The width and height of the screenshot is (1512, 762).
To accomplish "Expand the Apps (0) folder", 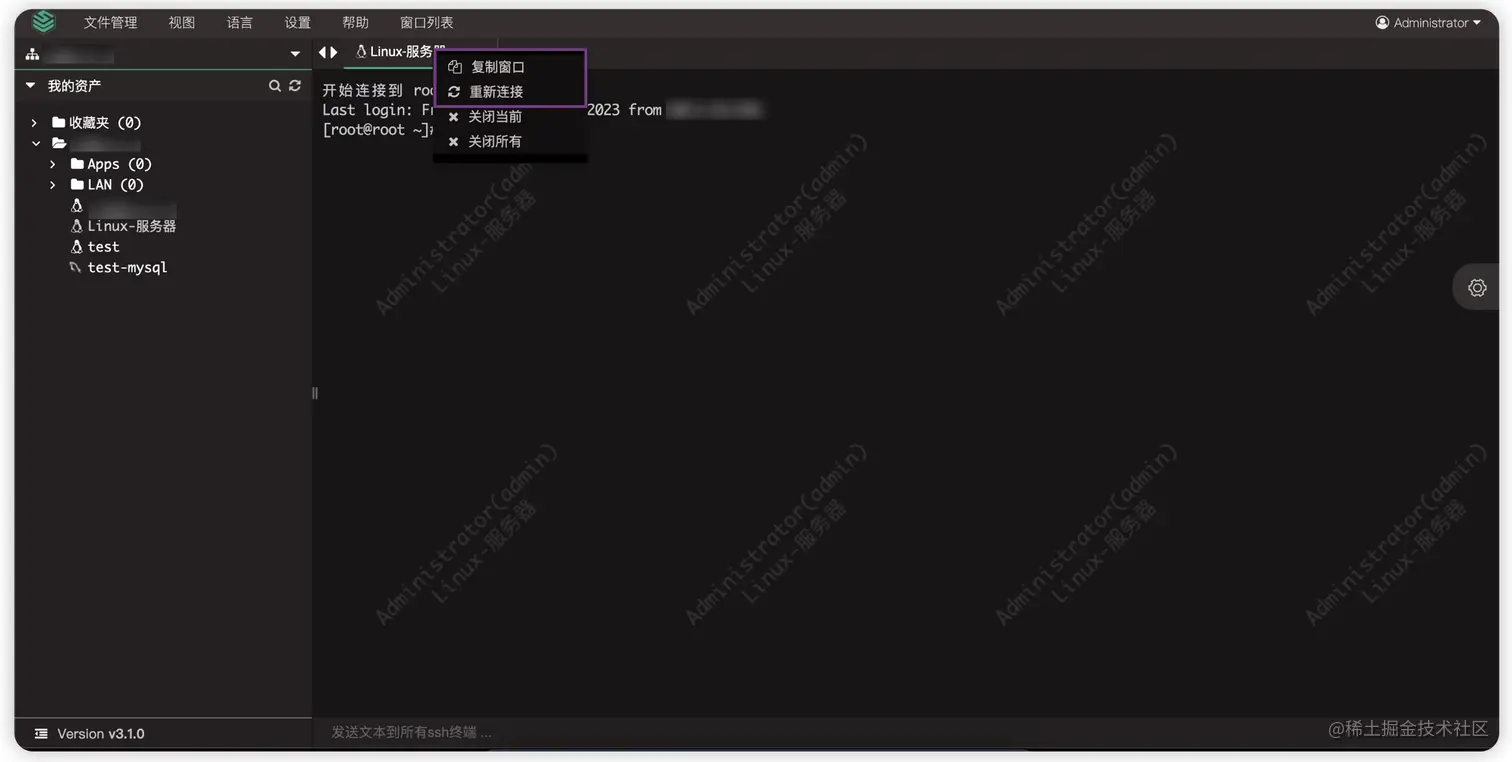I will pyautogui.click(x=53, y=164).
